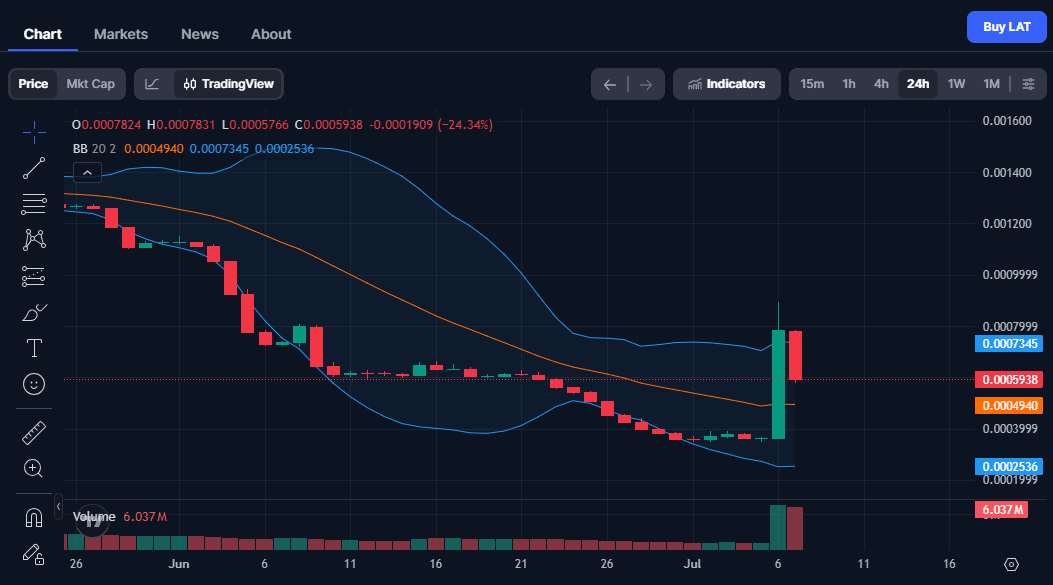The image size is (1053, 585).
Task: Switch to TradingView chart mode
Action: pyautogui.click(x=228, y=84)
